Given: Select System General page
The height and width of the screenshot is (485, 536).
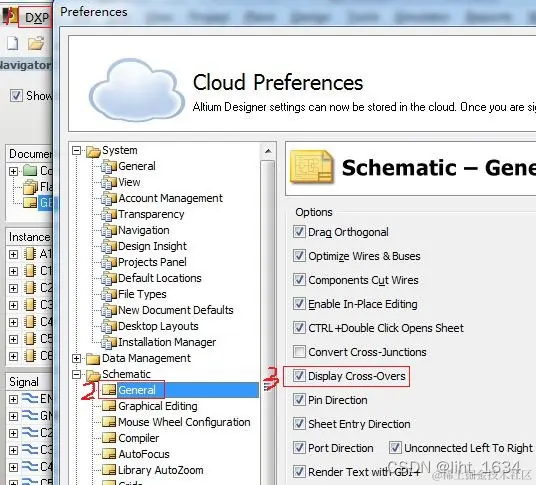Looking at the screenshot, I should tap(137, 166).
